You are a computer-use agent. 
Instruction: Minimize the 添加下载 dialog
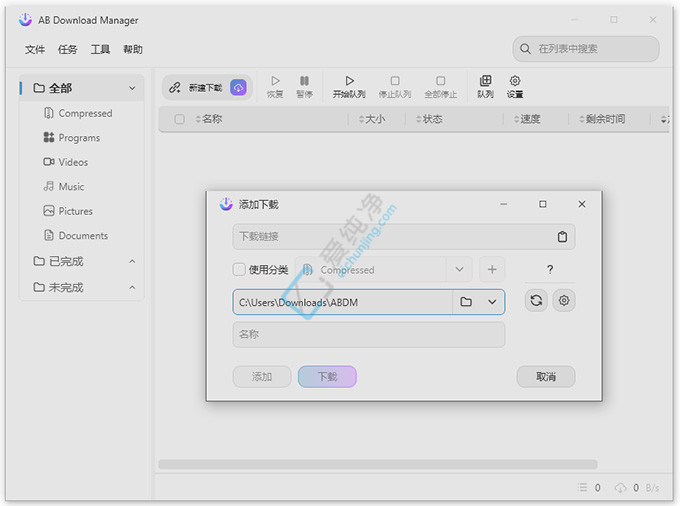click(503, 204)
